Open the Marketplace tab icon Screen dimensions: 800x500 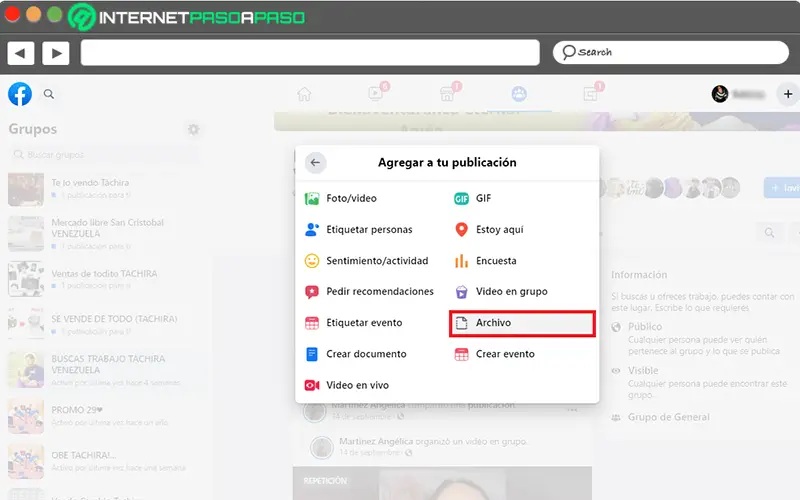(448, 93)
